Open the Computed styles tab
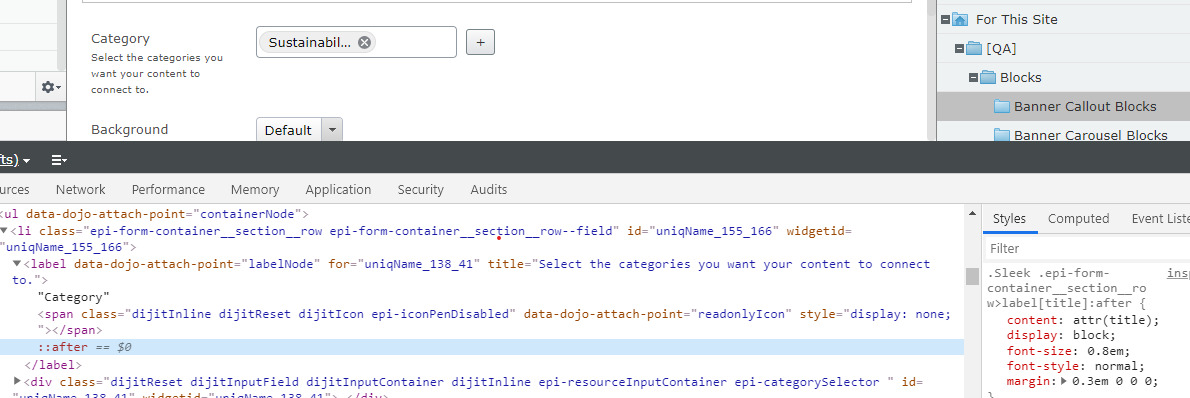This screenshot has width=1190, height=398. (x=1078, y=219)
